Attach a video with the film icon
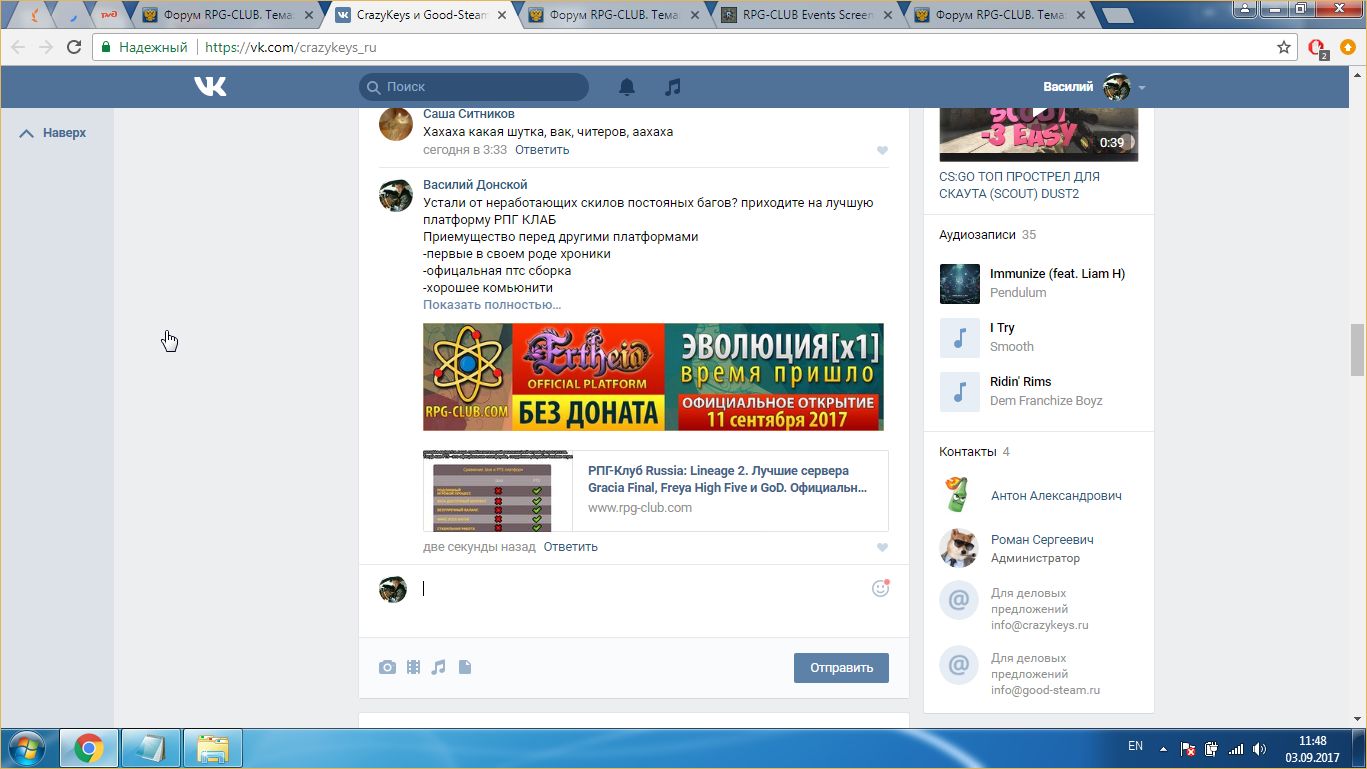This screenshot has width=1367, height=769. coord(413,667)
